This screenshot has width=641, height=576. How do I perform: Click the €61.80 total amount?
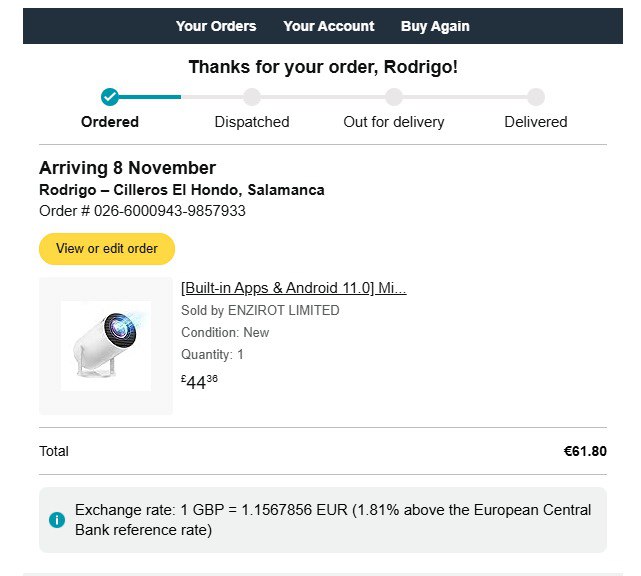tap(585, 451)
